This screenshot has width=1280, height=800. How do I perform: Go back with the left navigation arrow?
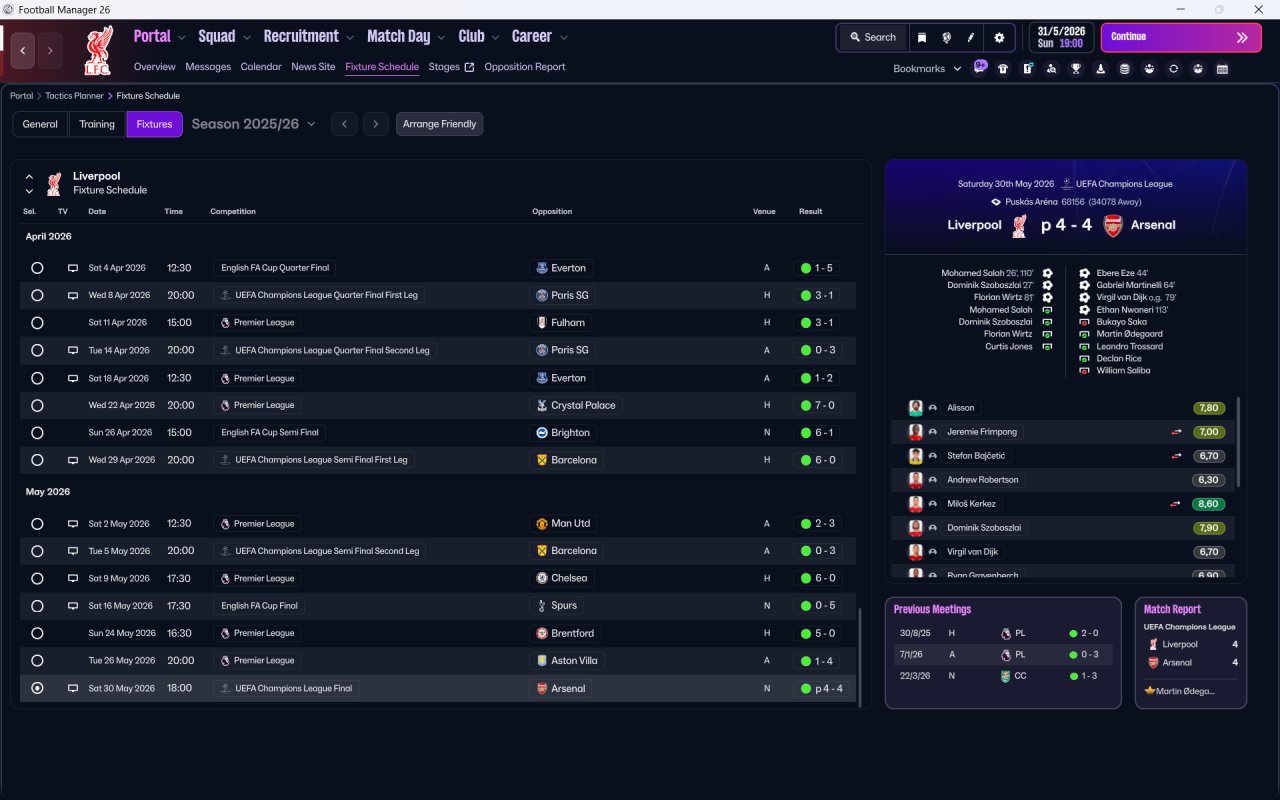click(24, 50)
